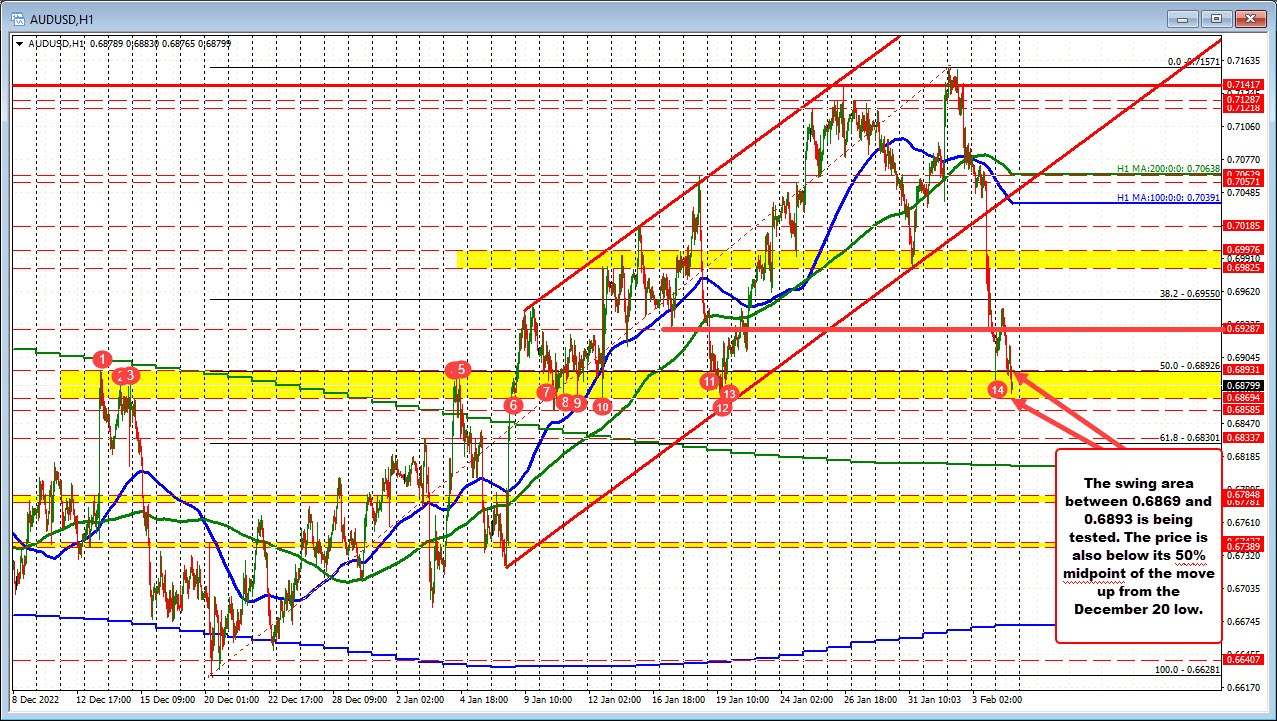The height and width of the screenshot is (721, 1277).
Task: Click marker 14 near the current price
Action: tap(997, 391)
